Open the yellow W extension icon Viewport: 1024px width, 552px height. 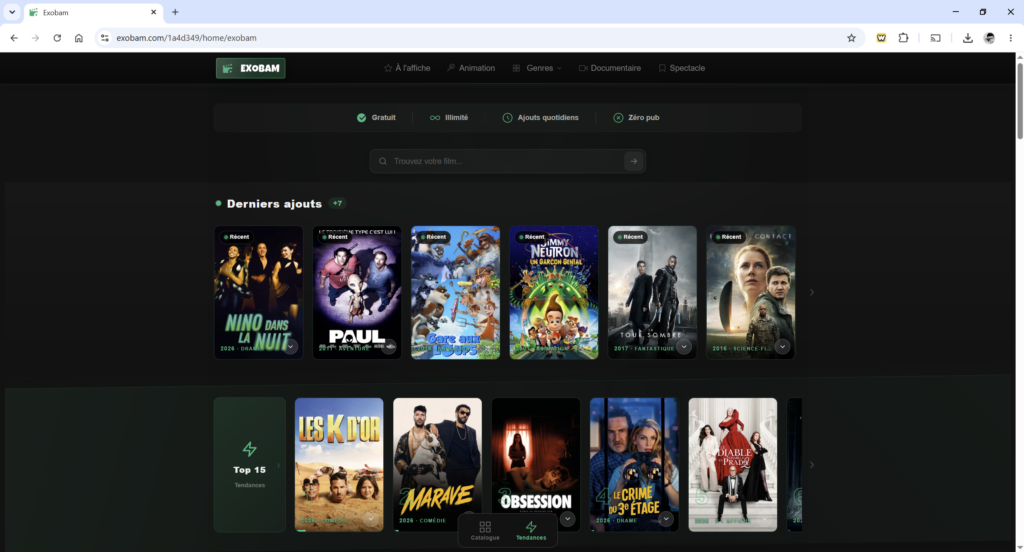pos(881,38)
